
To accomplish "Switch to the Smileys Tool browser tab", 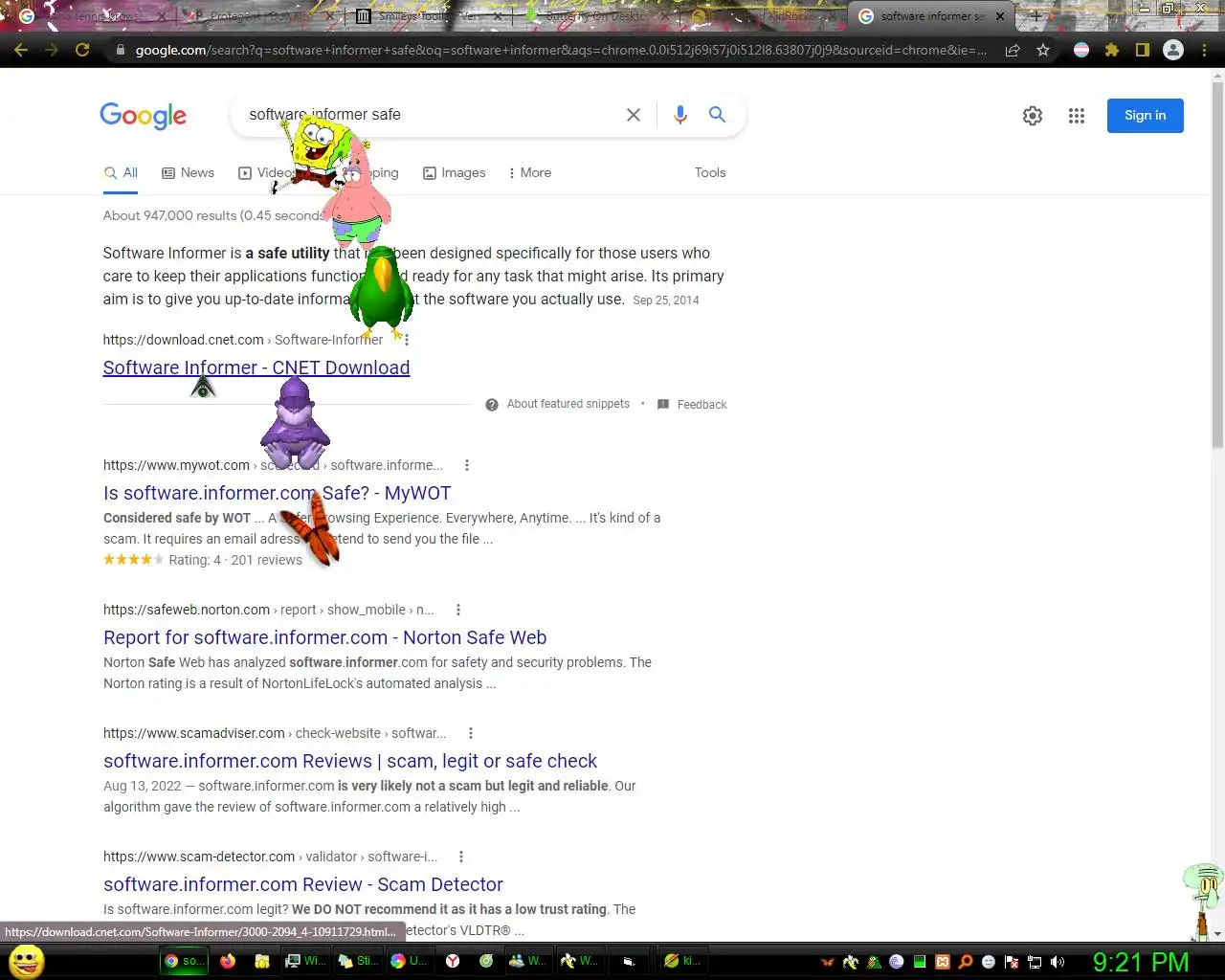I will coord(426,16).
